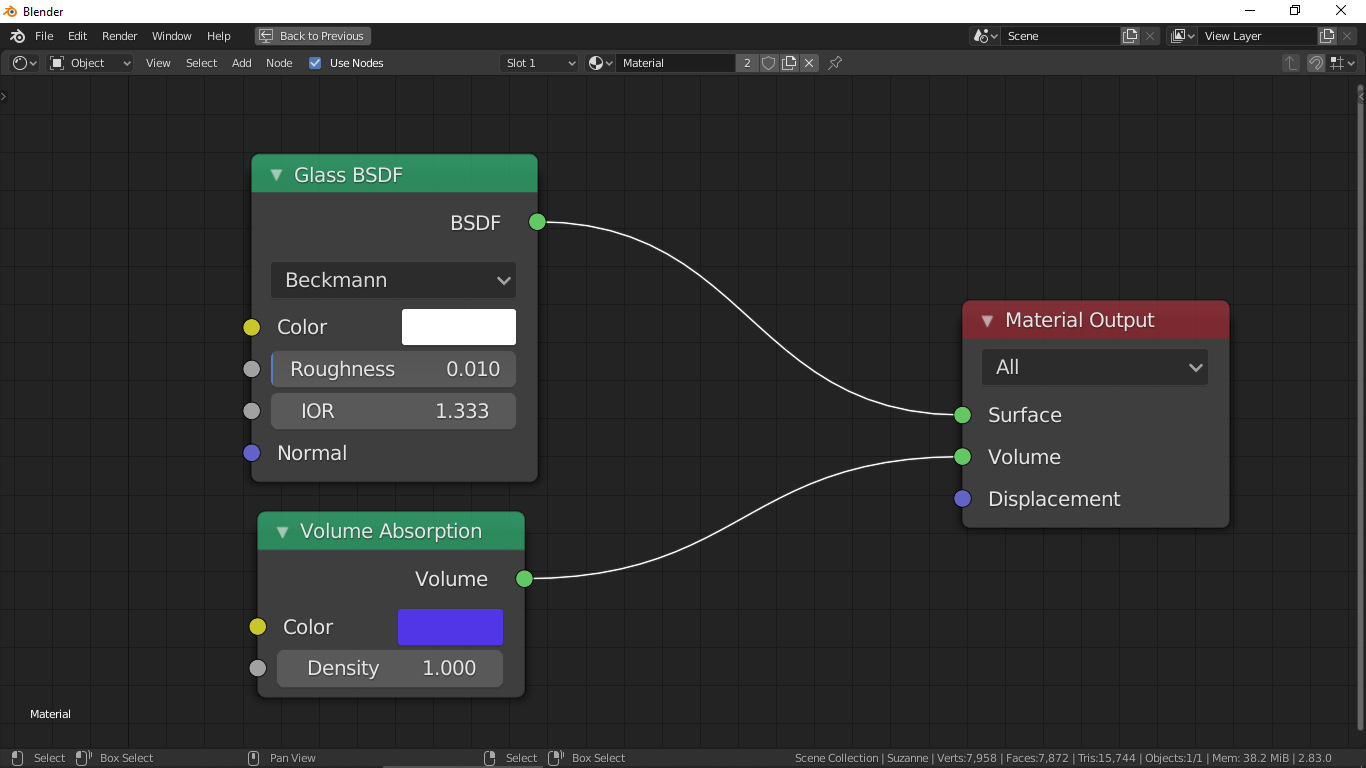Open the All target dropdown in Material Output
Viewport: 1366px width, 768px height.
pyautogui.click(x=1095, y=367)
